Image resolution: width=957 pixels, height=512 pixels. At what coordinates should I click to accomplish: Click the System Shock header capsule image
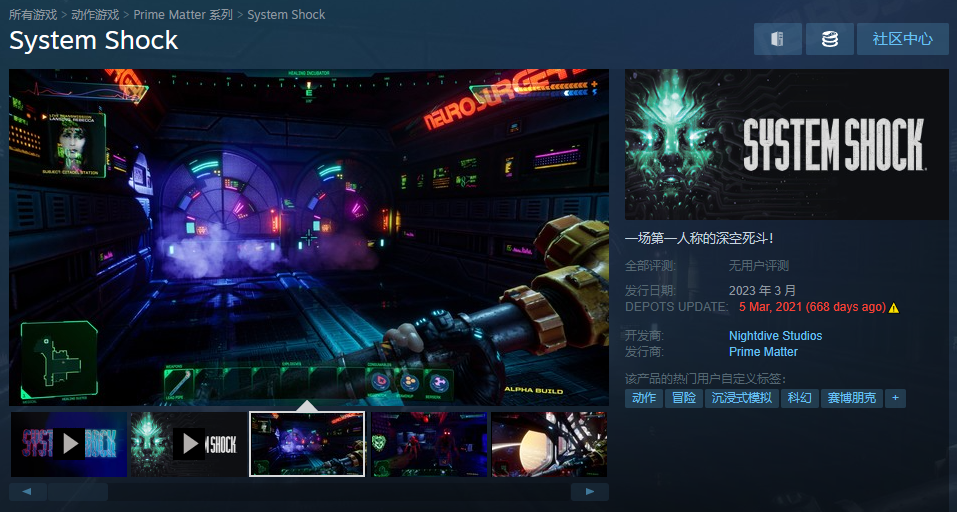pos(787,144)
